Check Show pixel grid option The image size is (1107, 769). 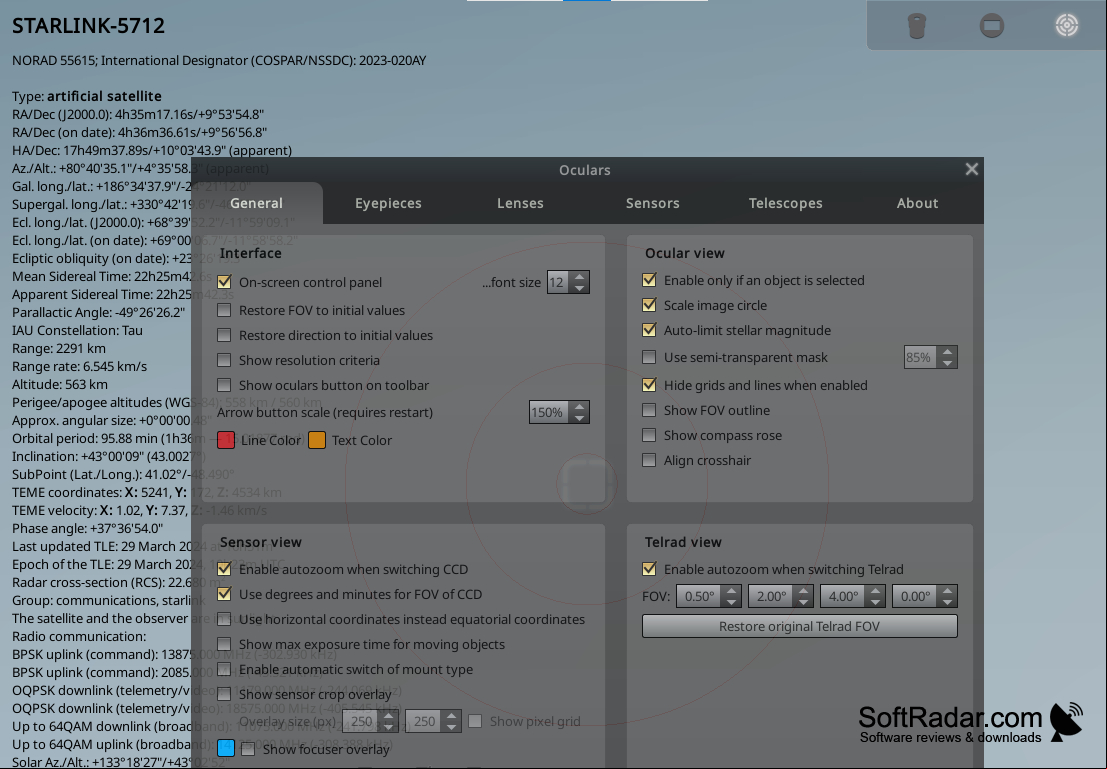[x=475, y=721]
